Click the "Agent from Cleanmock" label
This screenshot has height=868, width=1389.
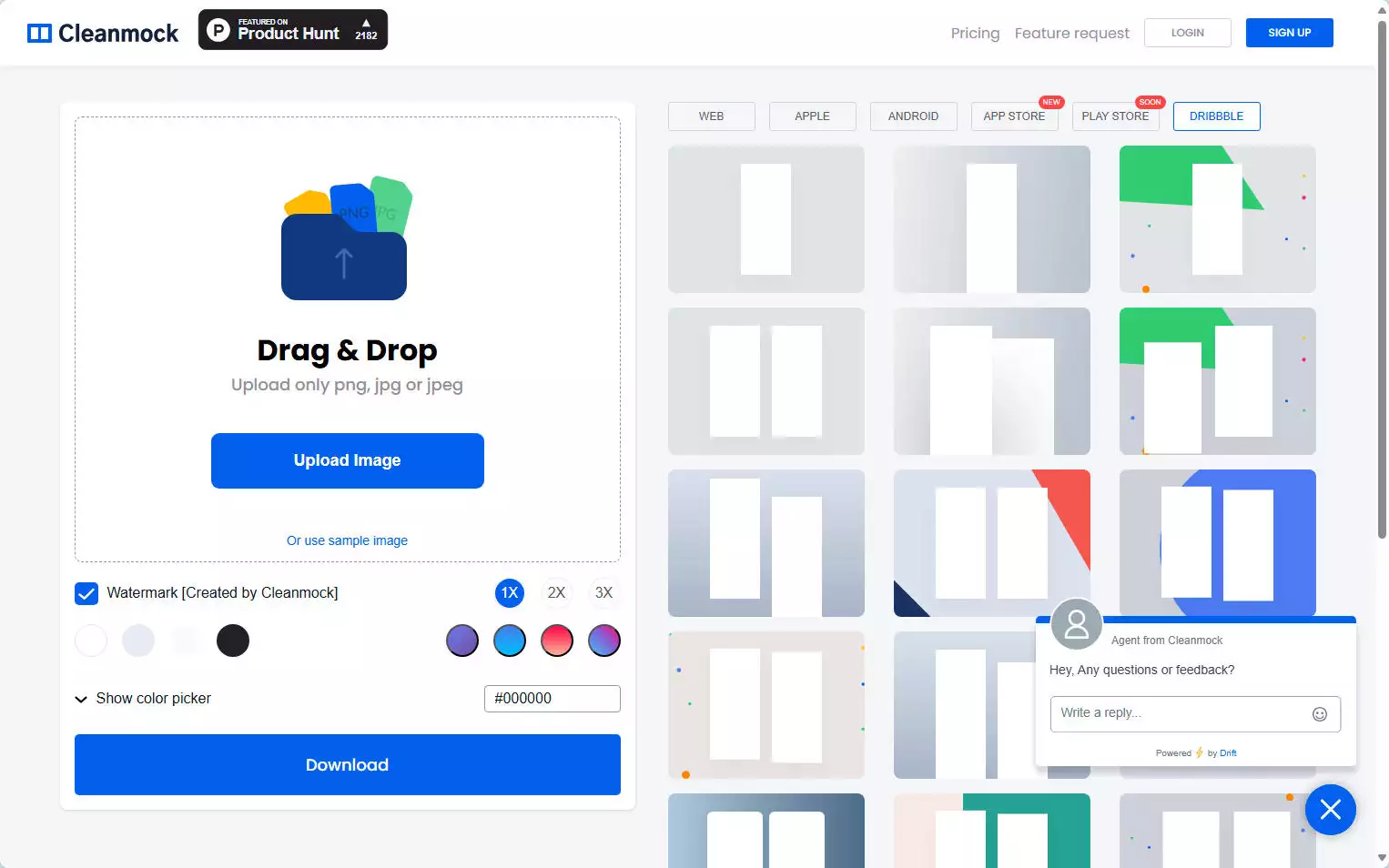(1167, 641)
